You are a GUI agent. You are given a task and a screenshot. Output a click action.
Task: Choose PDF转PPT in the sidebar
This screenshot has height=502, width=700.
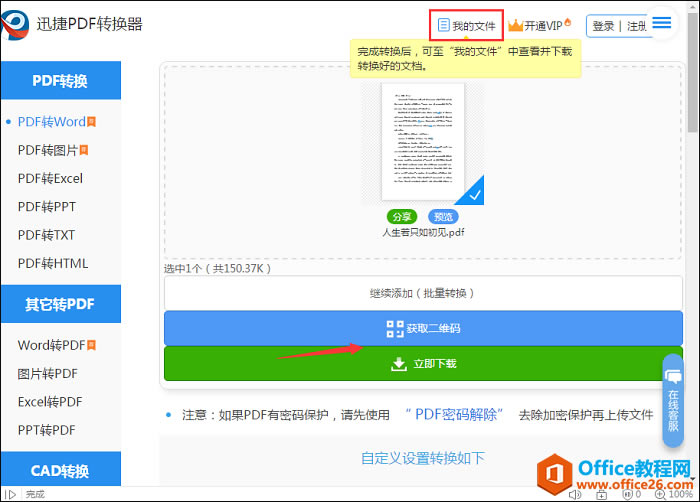click(x=47, y=207)
